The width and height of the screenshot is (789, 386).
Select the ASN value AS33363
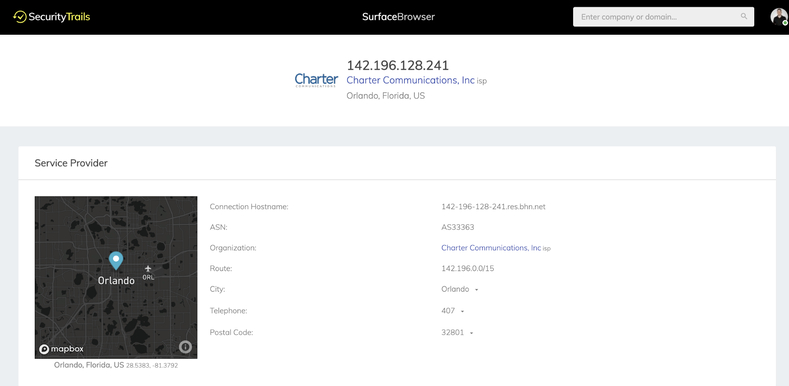[457, 227]
